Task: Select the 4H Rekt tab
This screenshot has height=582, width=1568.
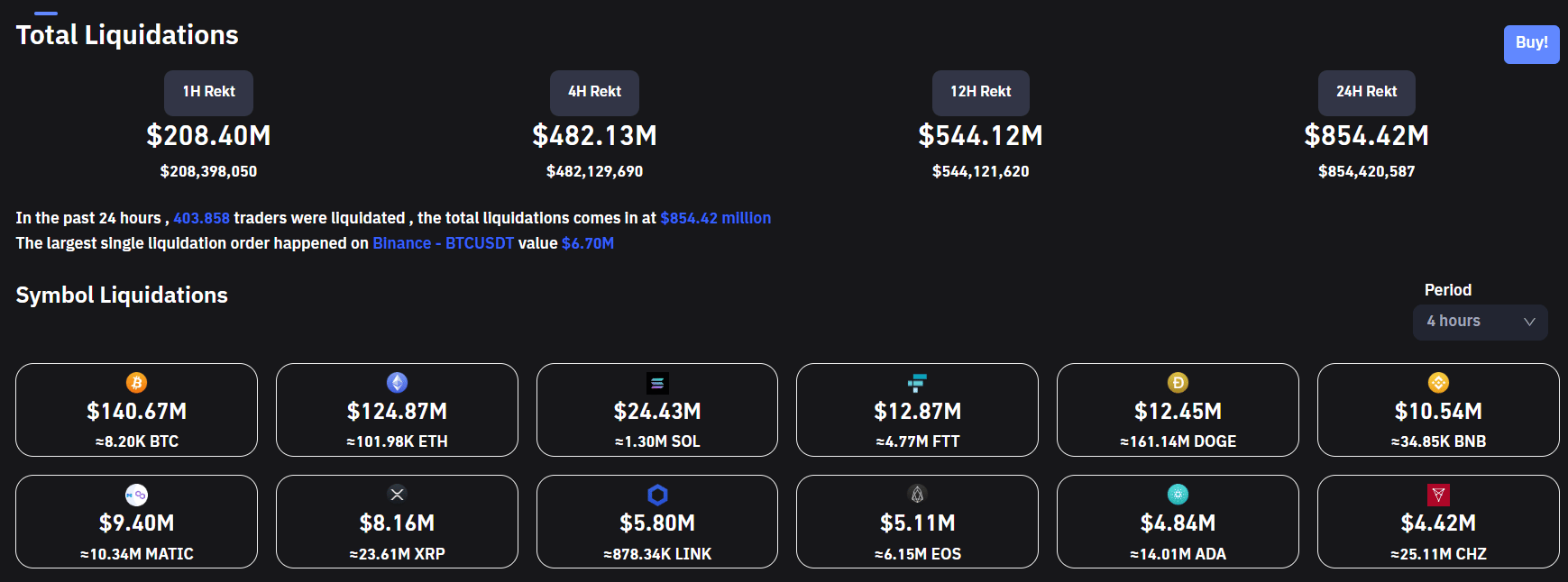Action: [x=594, y=92]
